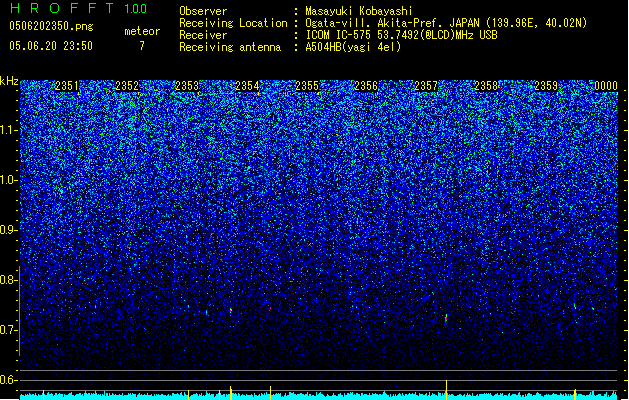Click observer name Masayuki Kobayashi

359,11
